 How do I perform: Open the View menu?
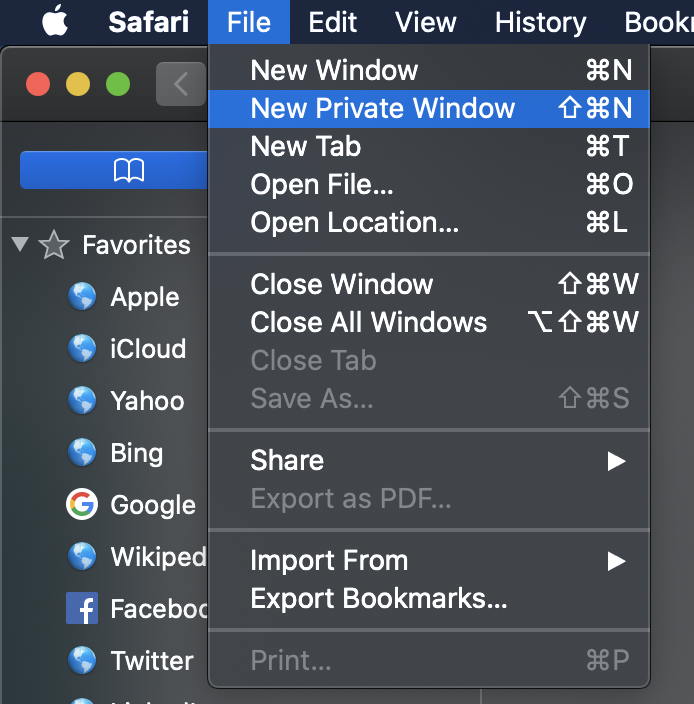tap(425, 22)
